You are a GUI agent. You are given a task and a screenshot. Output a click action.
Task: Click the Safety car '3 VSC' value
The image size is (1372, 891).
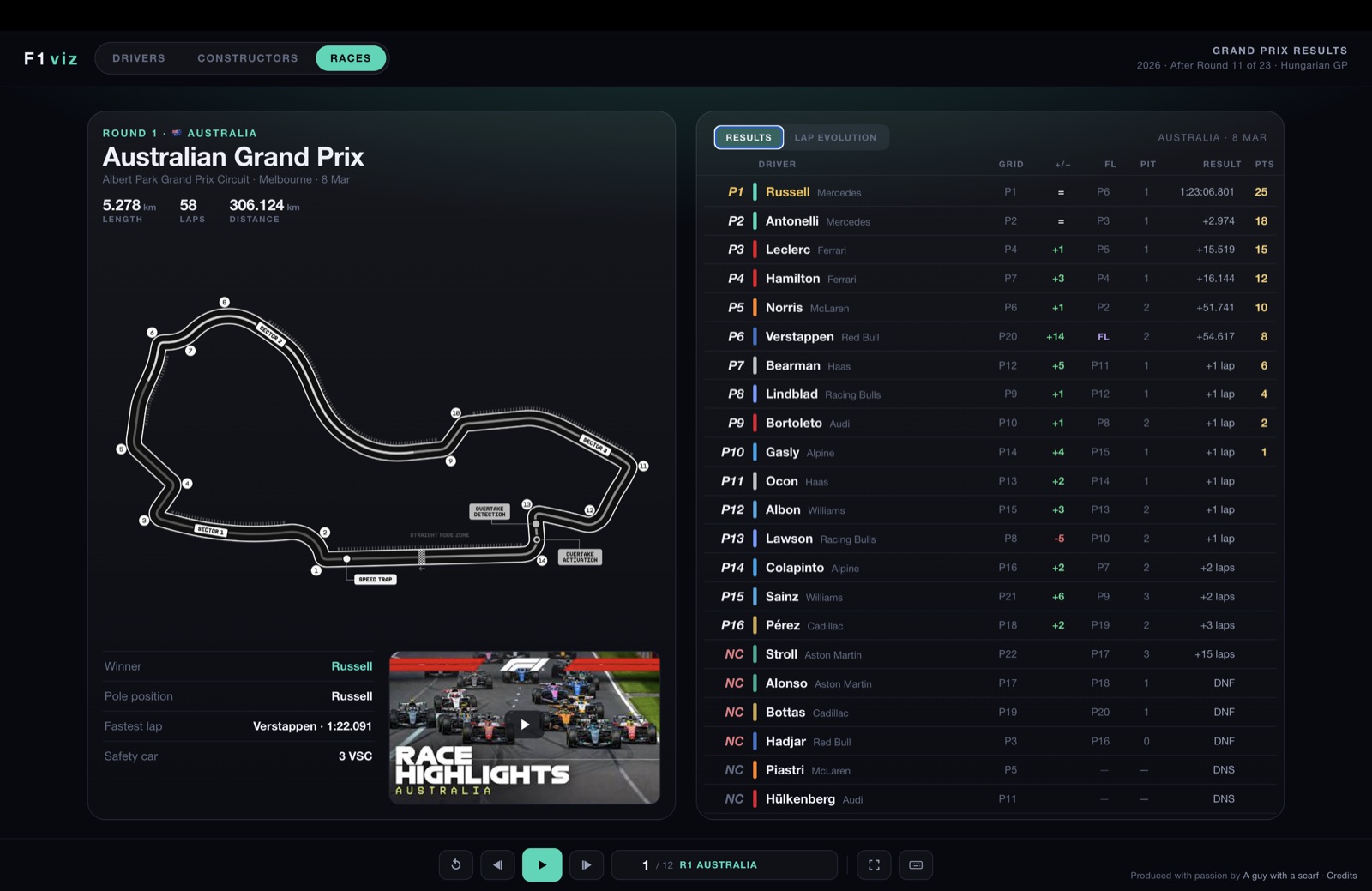tap(355, 756)
